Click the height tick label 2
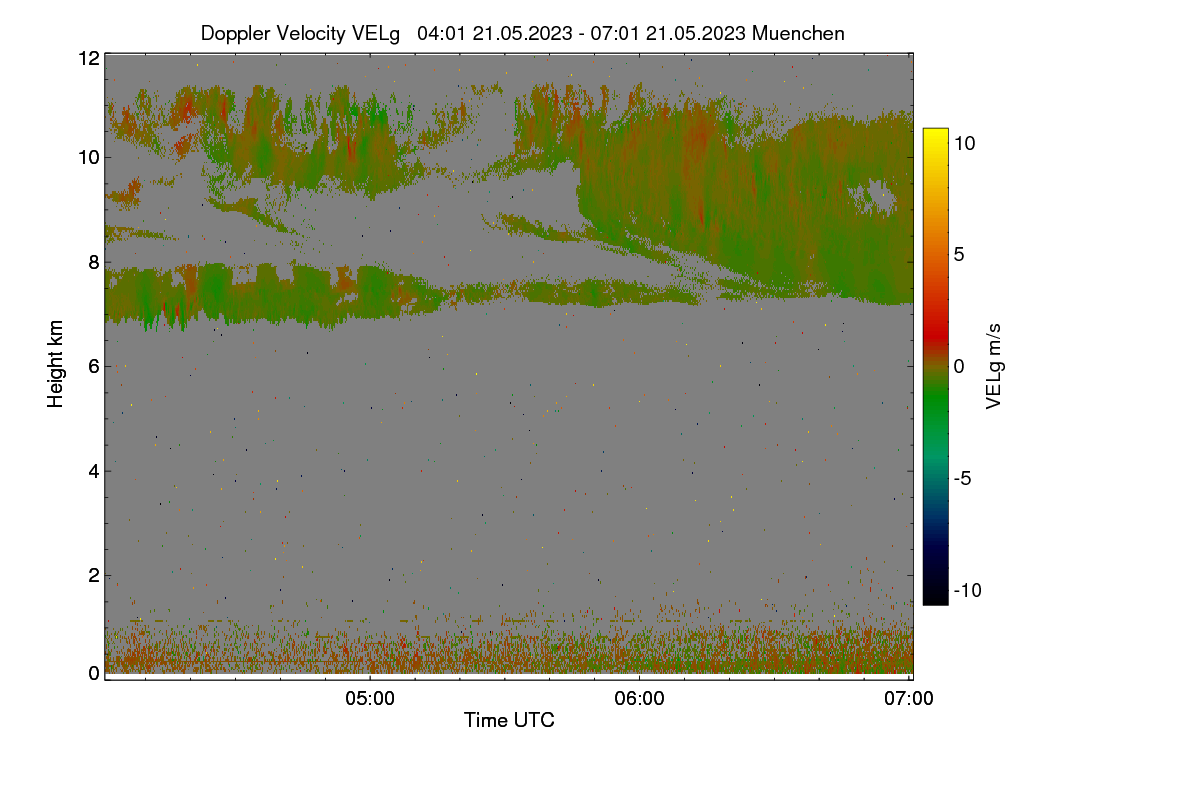The image size is (1200, 800). (94, 575)
